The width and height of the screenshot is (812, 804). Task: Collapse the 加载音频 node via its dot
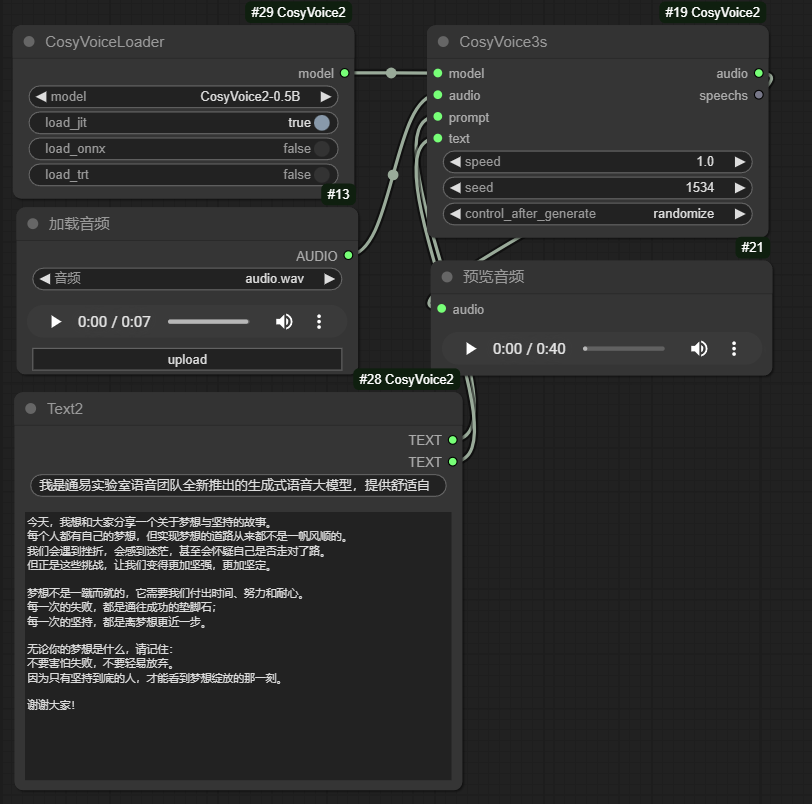tap(33, 224)
